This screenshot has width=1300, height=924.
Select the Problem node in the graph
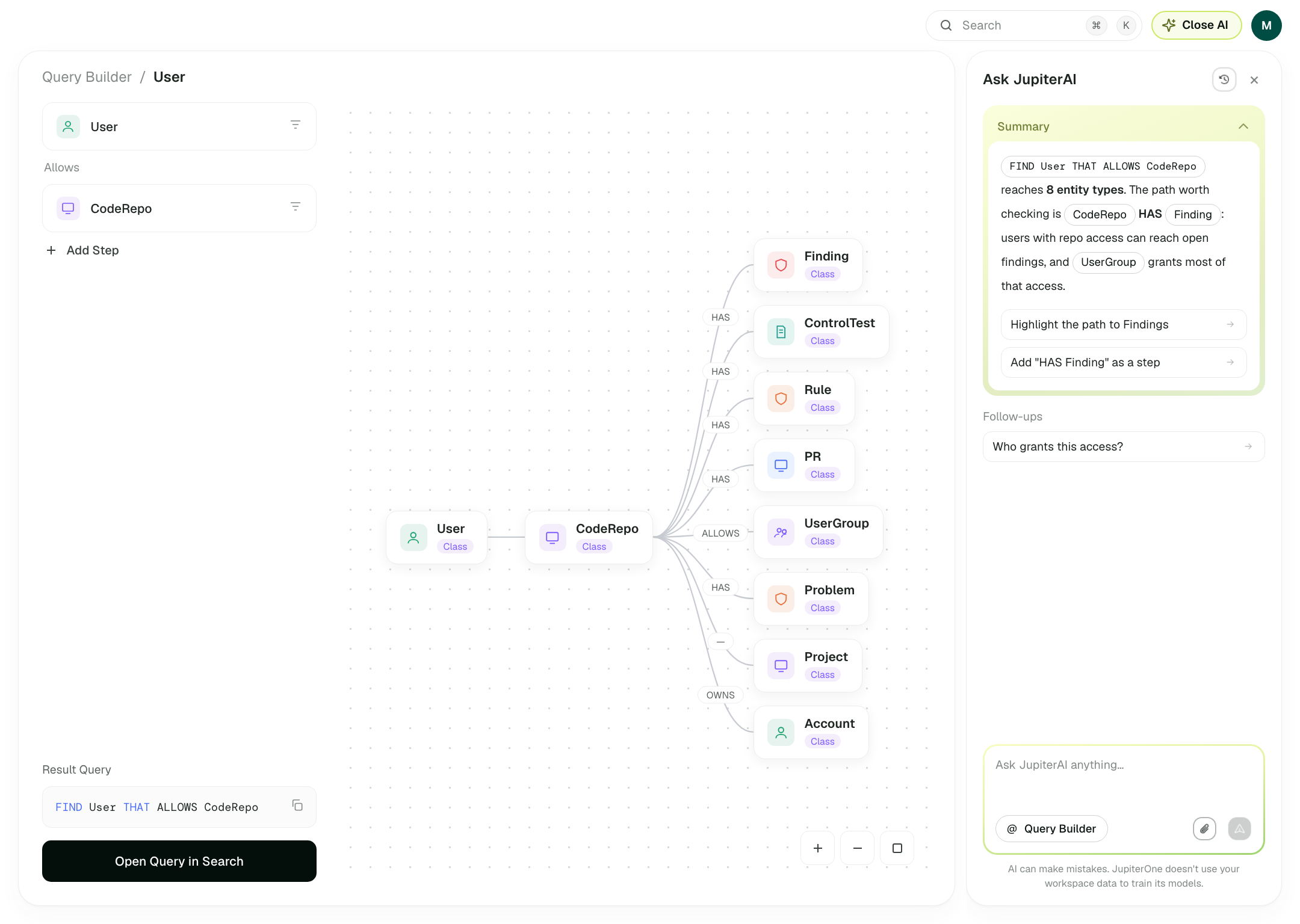tap(811, 599)
